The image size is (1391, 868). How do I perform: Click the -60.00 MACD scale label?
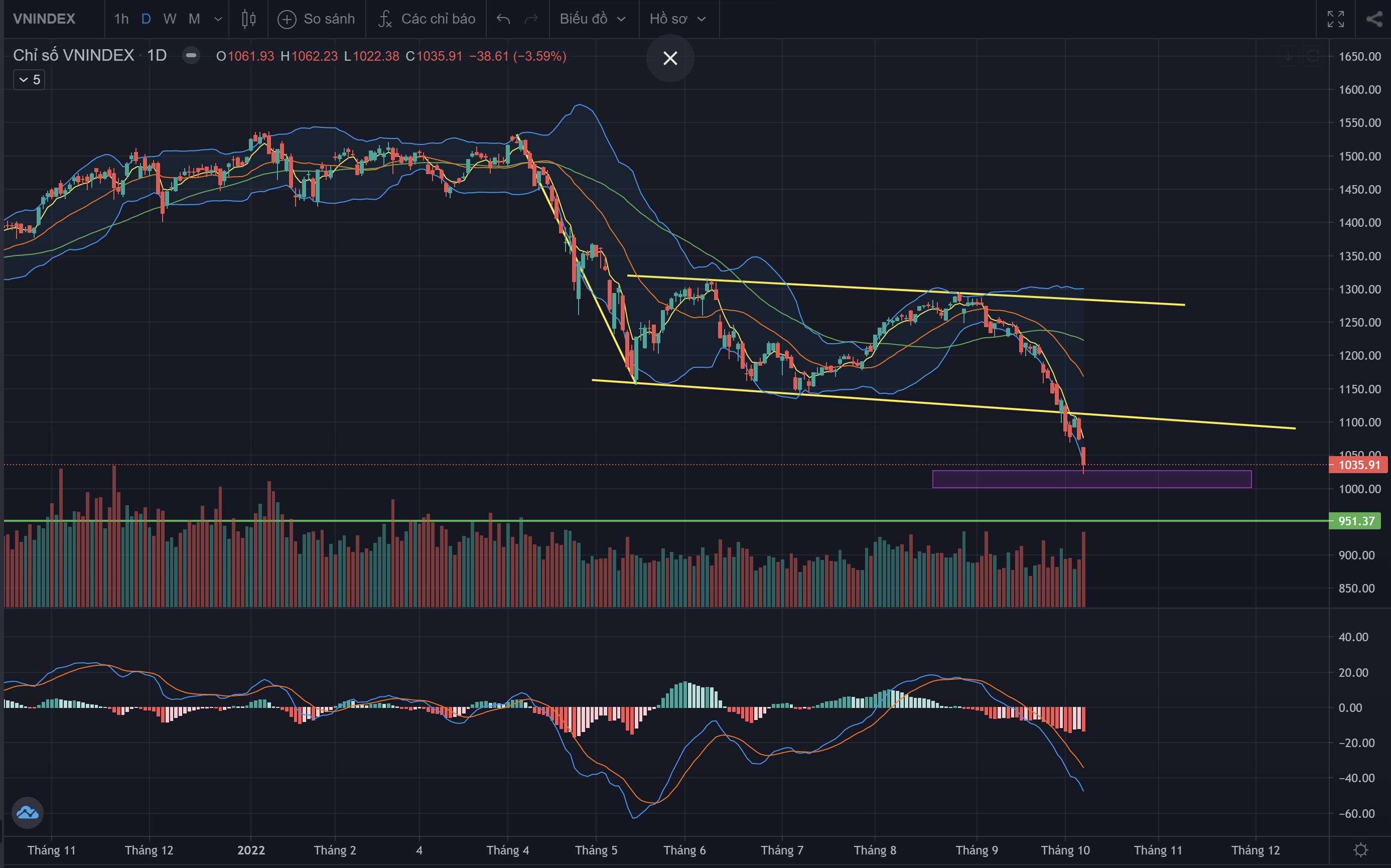pyautogui.click(x=1356, y=813)
